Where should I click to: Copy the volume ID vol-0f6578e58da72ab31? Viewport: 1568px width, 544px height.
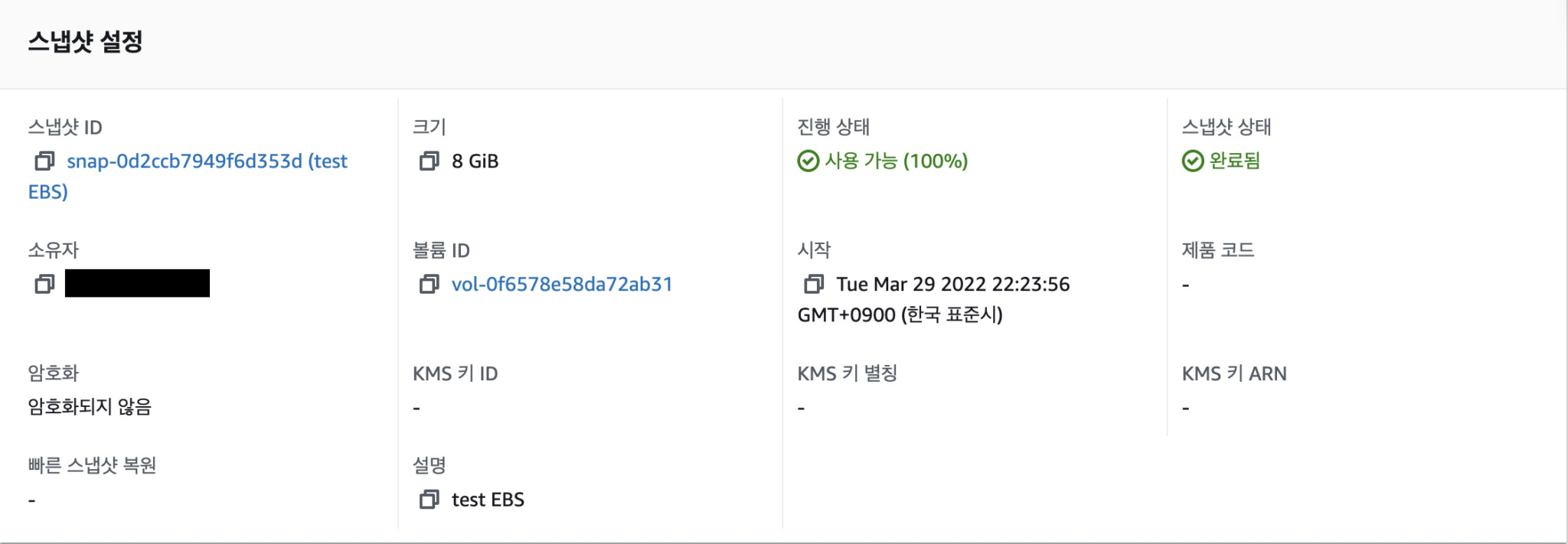[x=429, y=284]
